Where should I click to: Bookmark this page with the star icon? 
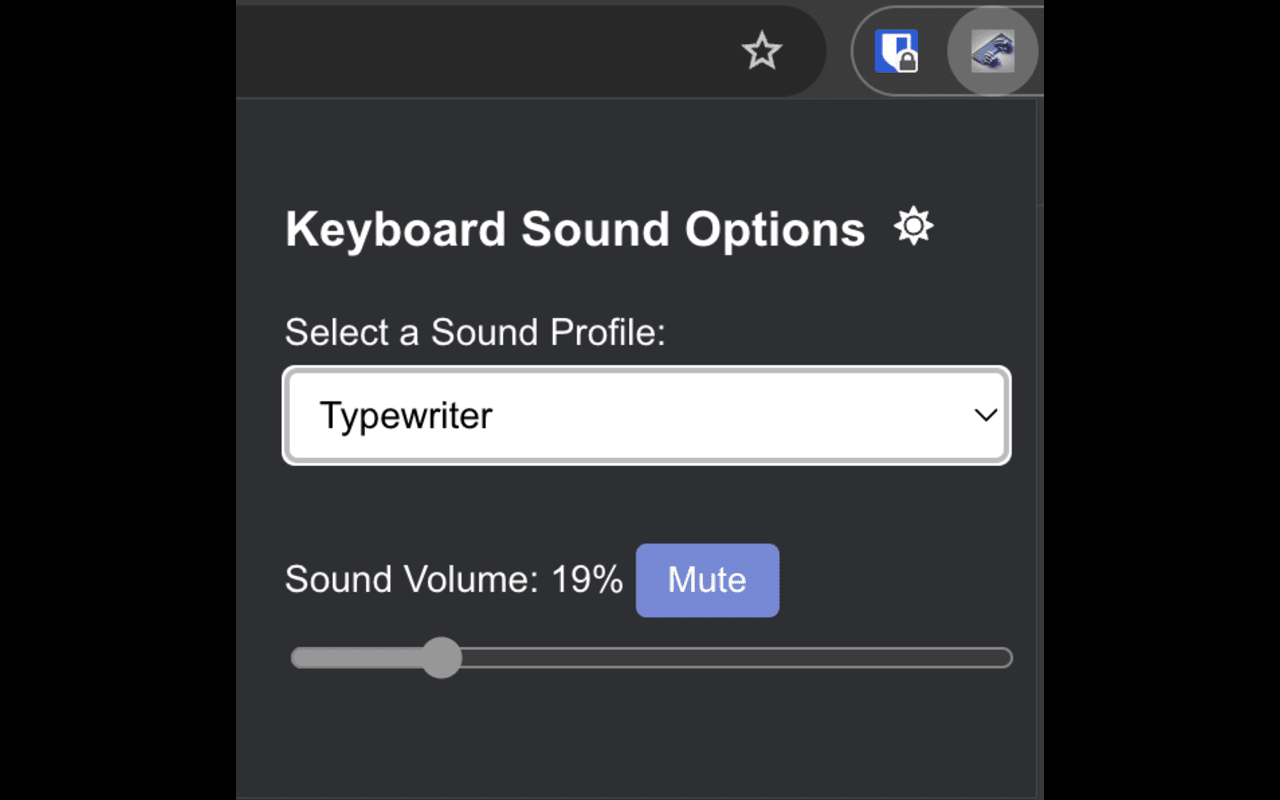pyautogui.click(x=761, y=51)
